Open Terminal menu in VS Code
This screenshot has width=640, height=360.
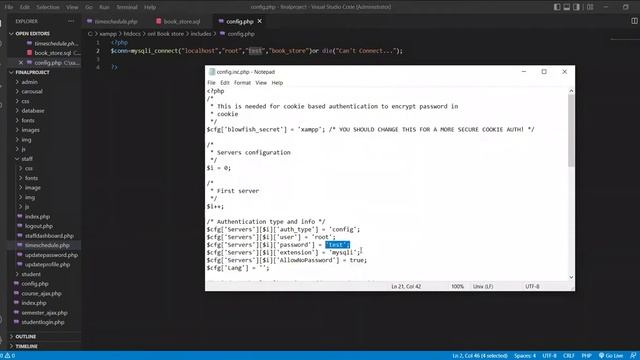pos(127,7)
